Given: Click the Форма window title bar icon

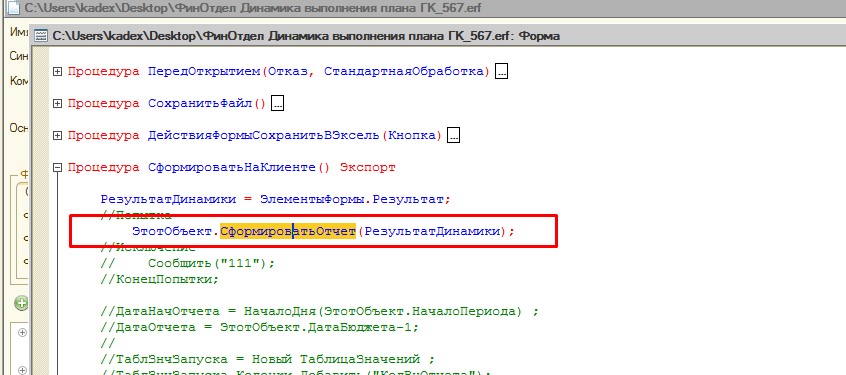Looking at the screenshot, I should 41,36.
